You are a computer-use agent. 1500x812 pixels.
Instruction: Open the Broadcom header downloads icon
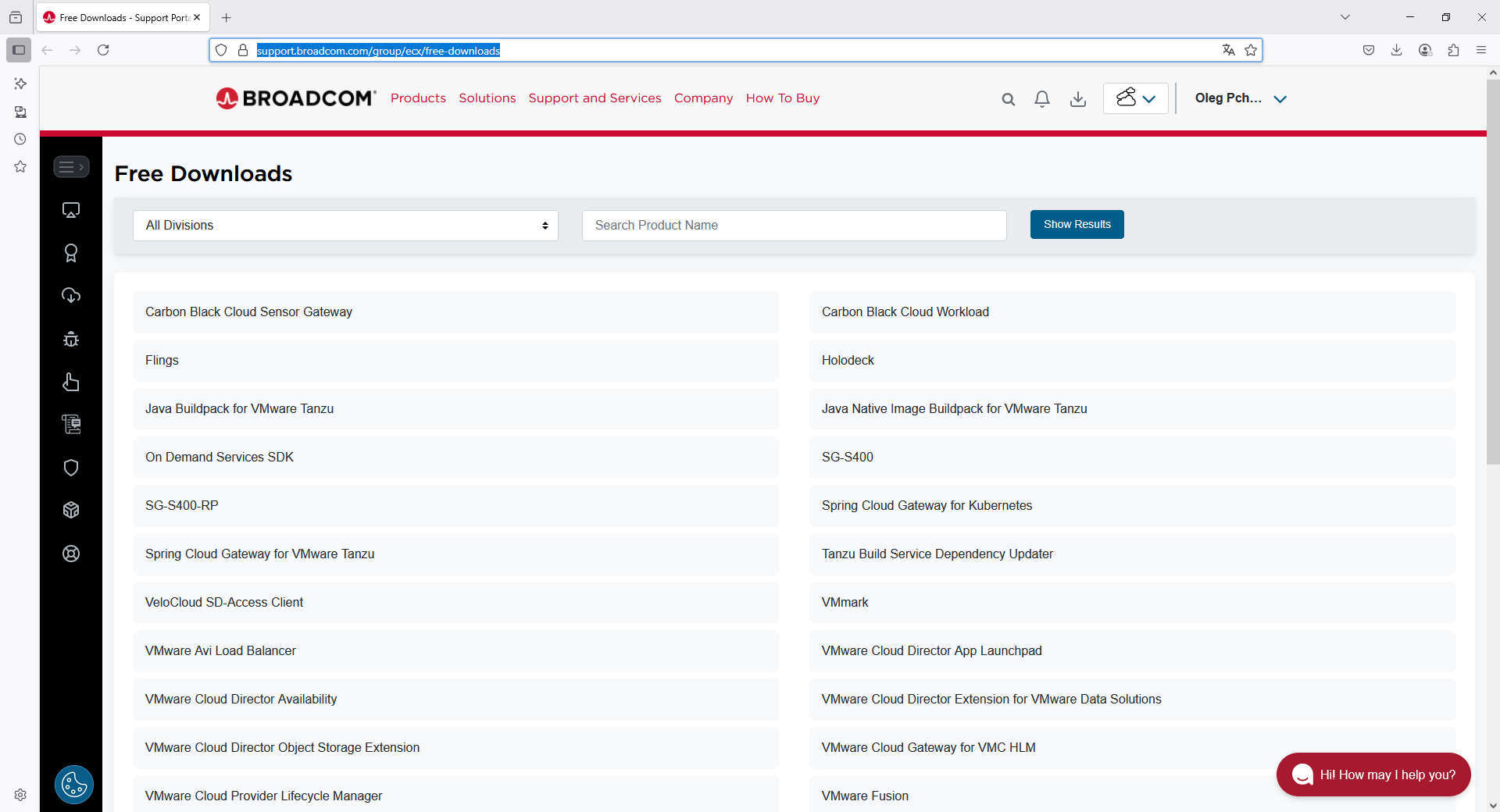coord(1078,99)
